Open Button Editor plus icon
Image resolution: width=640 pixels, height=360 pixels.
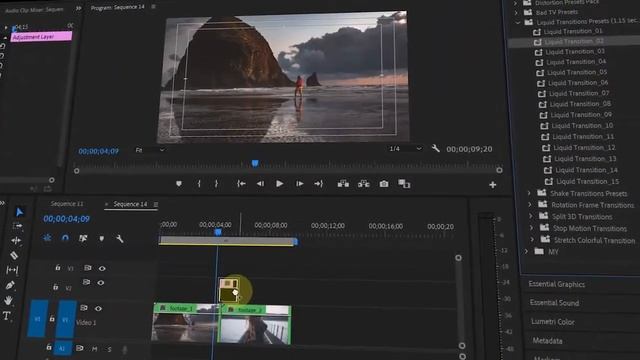point(493,185)
